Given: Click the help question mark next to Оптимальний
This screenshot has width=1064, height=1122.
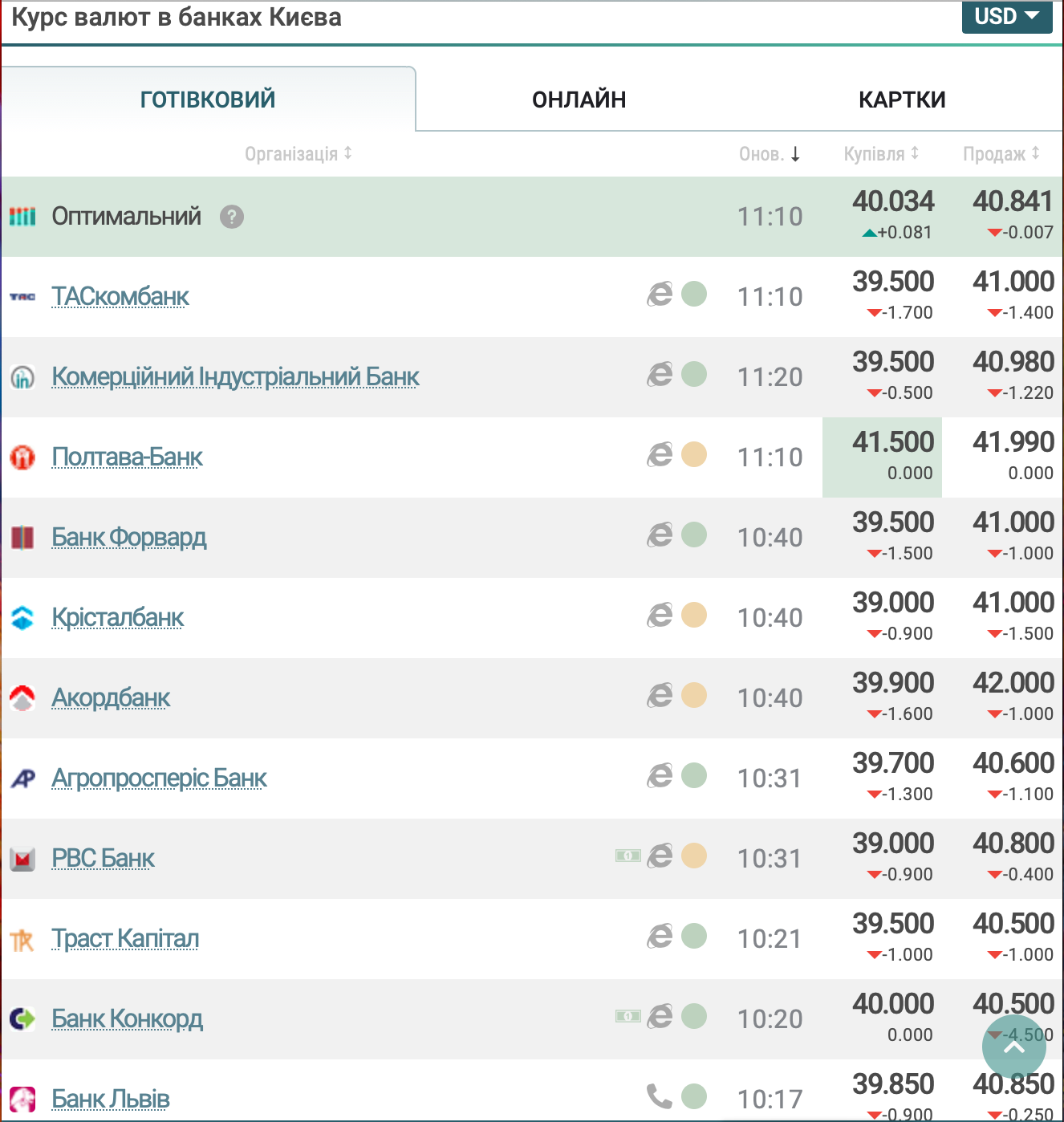Looking at the screenshot, I should click(232, 217).
